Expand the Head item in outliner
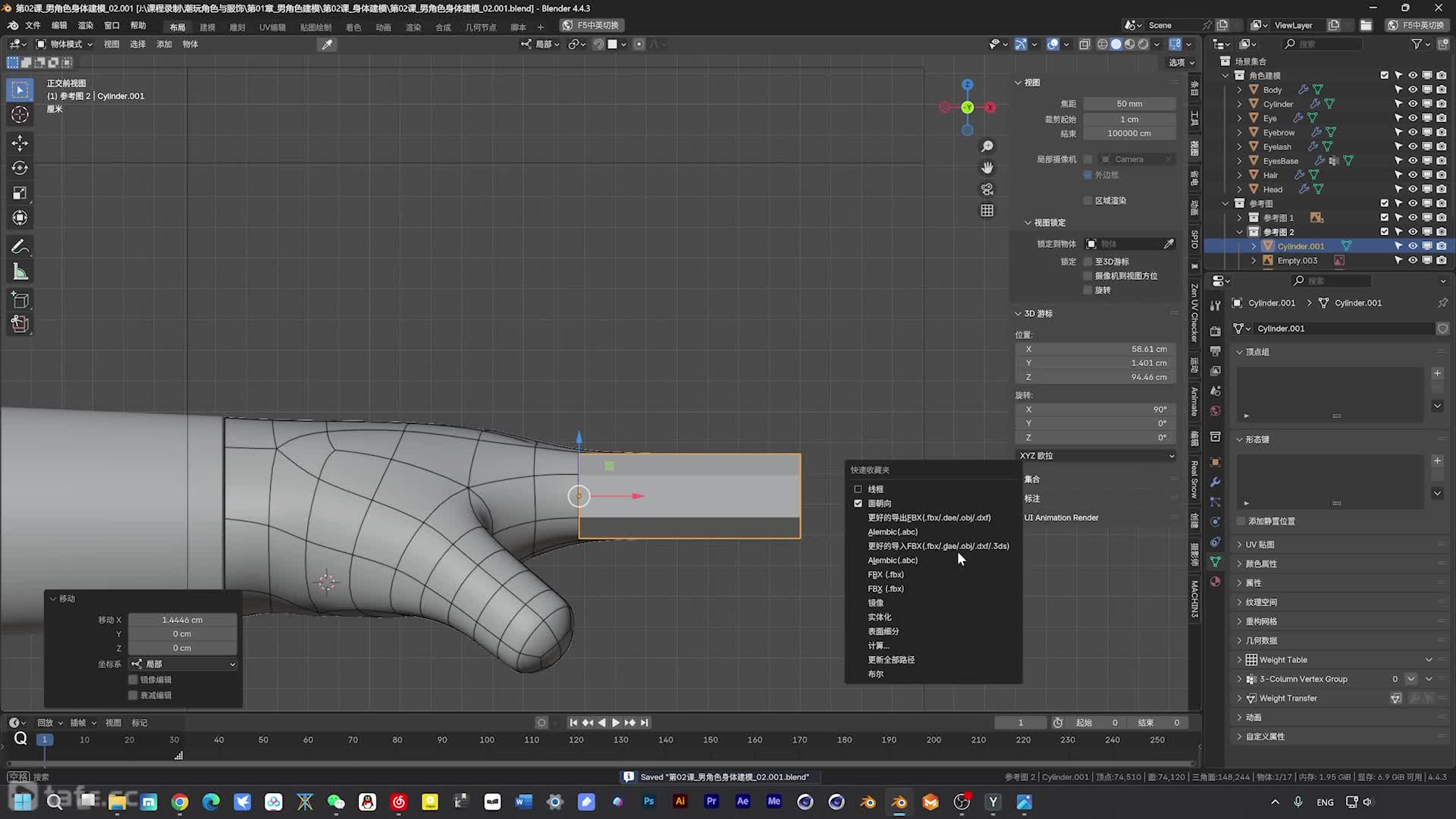Screen dimensions: 1456x819 (x=1240, y=190)
